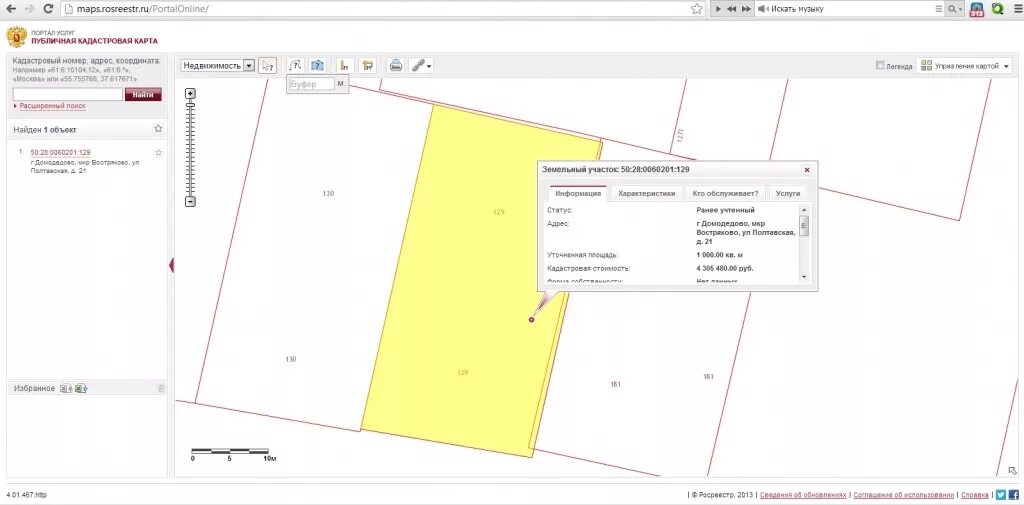This screenshot has width=1024, height=505.
Task: Click the Буфер distance input field
Action: (311, 84)
